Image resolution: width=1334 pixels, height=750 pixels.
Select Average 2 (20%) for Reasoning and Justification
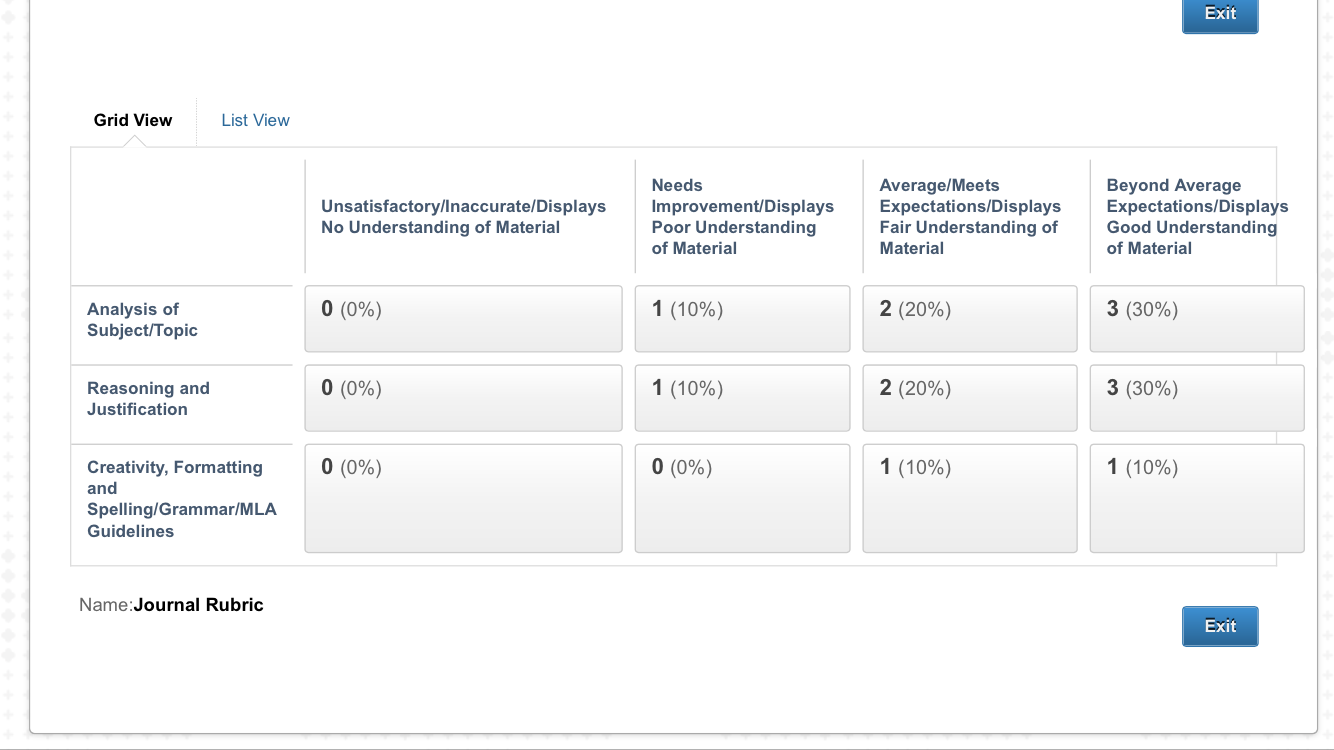coord(969,398)
